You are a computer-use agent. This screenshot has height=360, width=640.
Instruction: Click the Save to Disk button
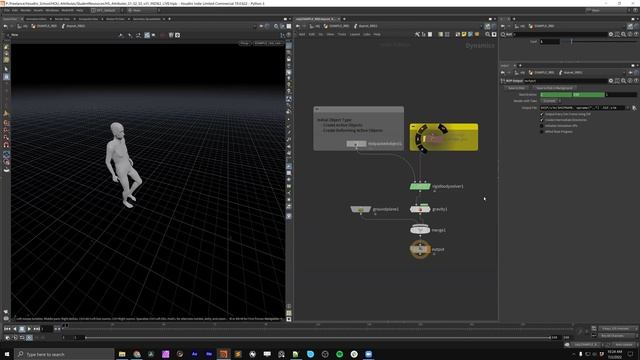[x=517, y=88]
